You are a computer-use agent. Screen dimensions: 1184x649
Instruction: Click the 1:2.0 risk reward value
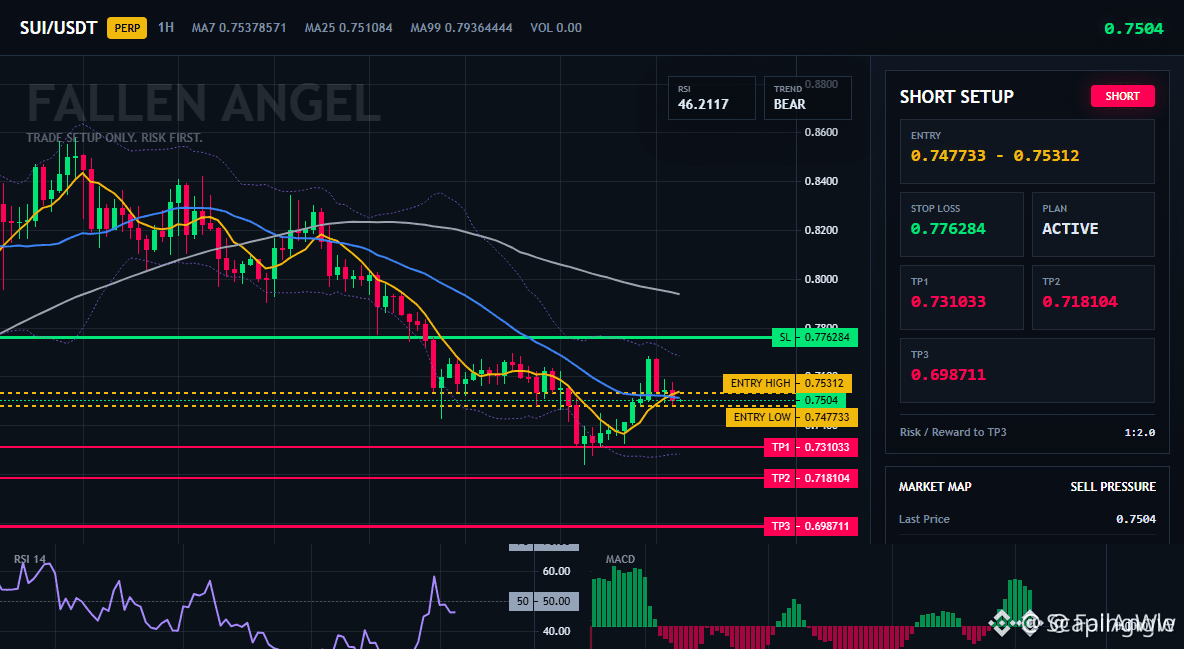[x=1139, y=433]
